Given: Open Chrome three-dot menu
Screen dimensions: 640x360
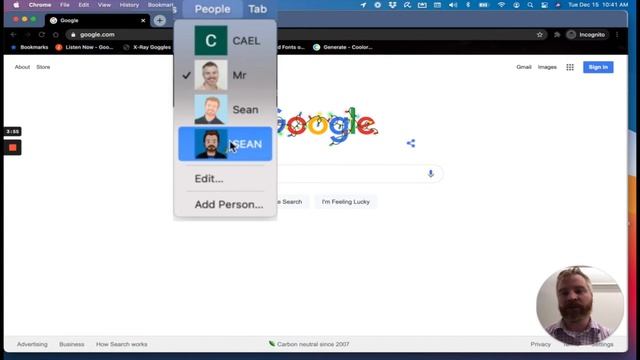Looking at the screenshot, I should pos(617,35).
